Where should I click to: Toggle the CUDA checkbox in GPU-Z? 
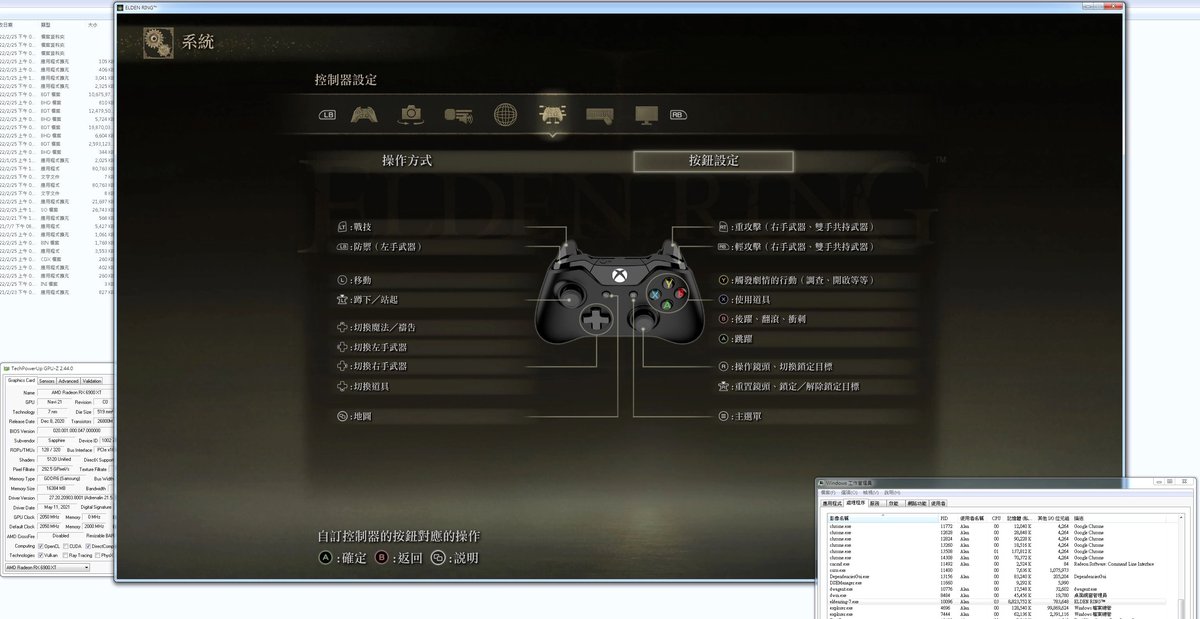pyautogui.click(x=64, y=546)
